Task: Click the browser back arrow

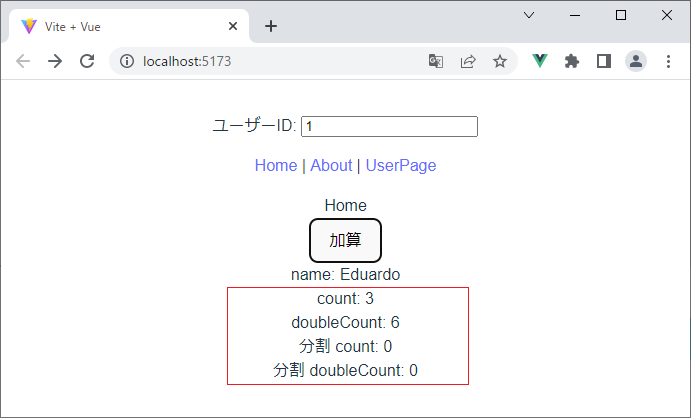Action: pyautogui.click(x=23, y=61)
